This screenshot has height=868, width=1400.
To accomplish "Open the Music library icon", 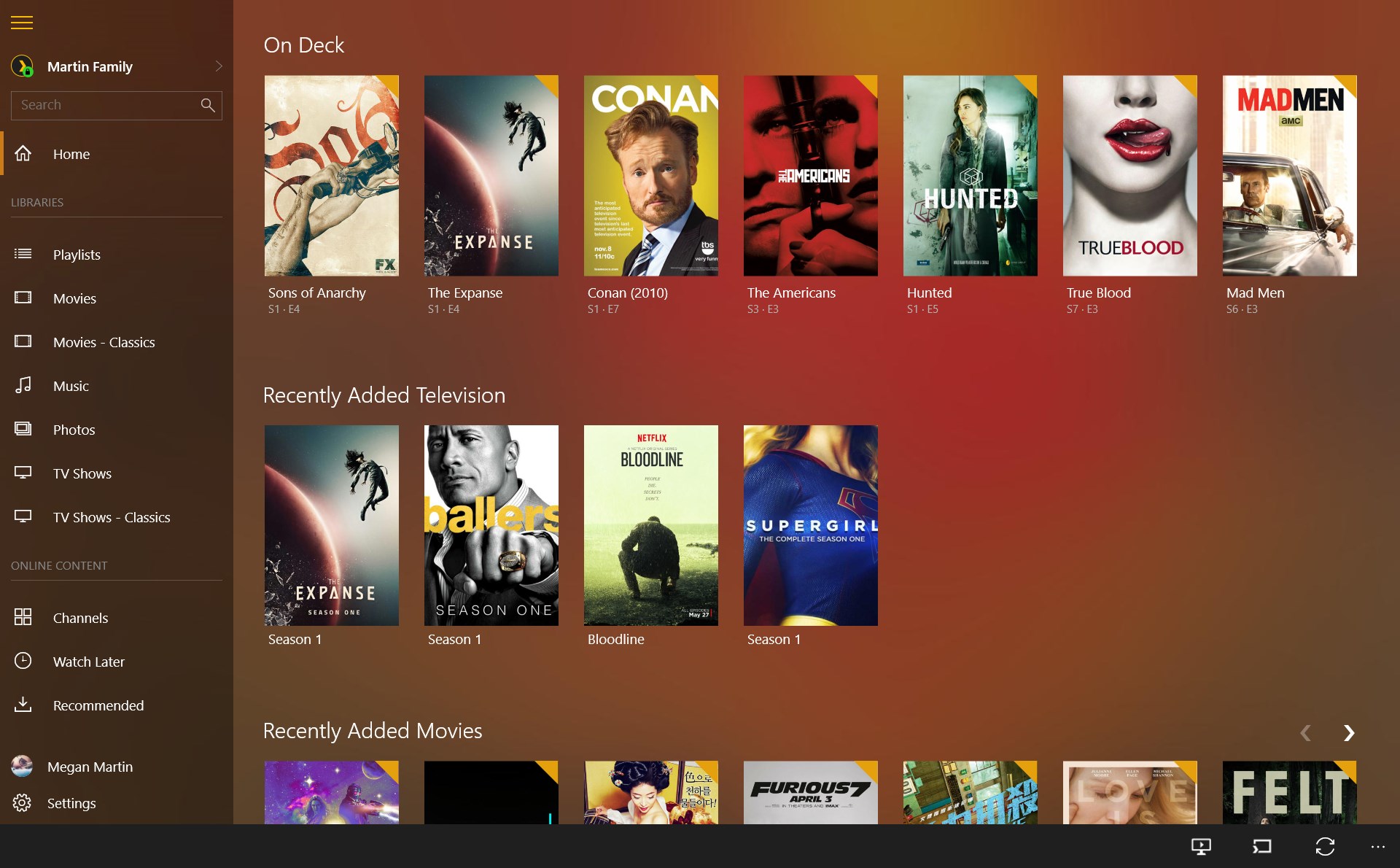I will tap(24, 385).
